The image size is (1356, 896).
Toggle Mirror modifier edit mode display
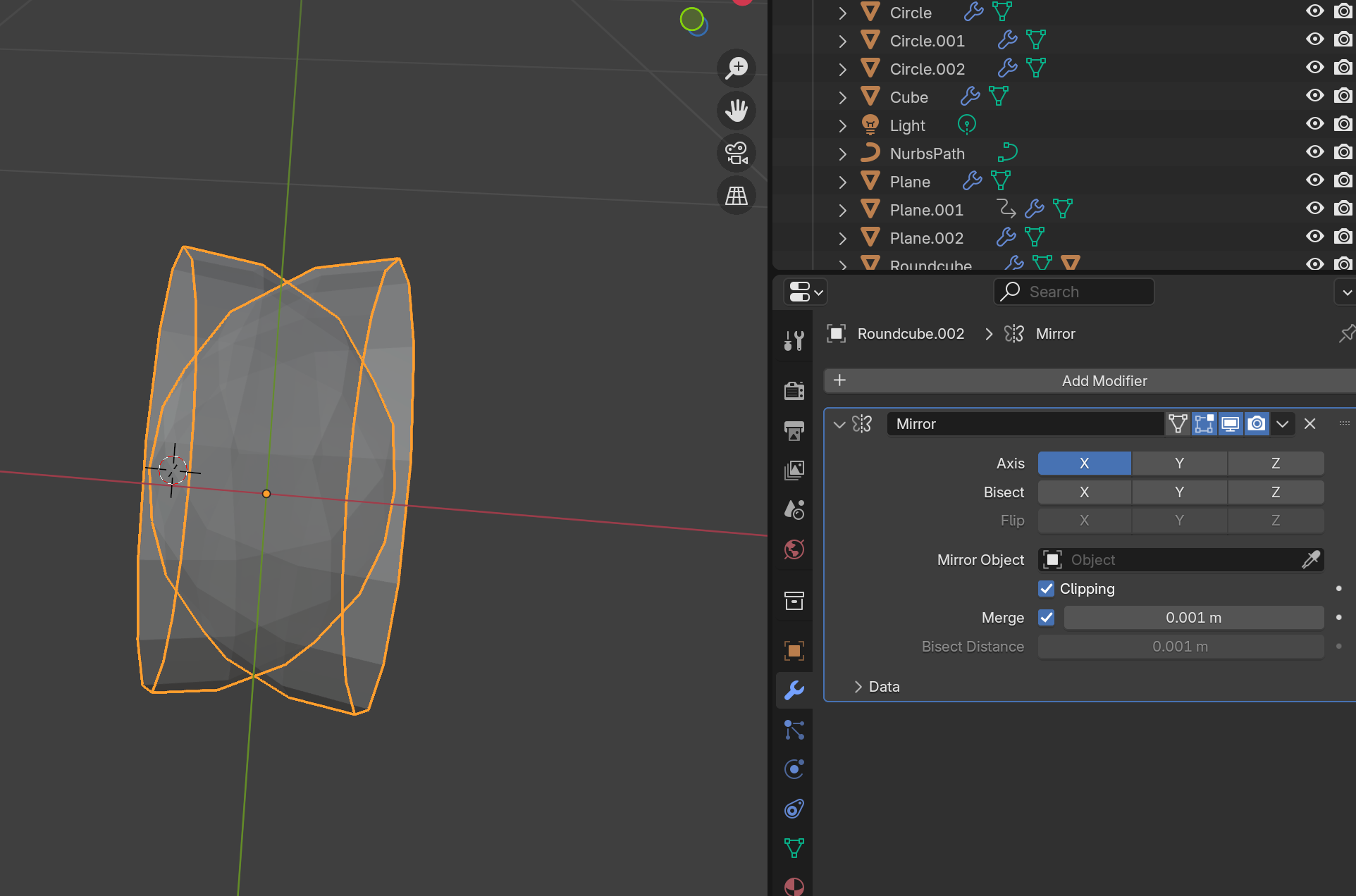click(1204, 424)
